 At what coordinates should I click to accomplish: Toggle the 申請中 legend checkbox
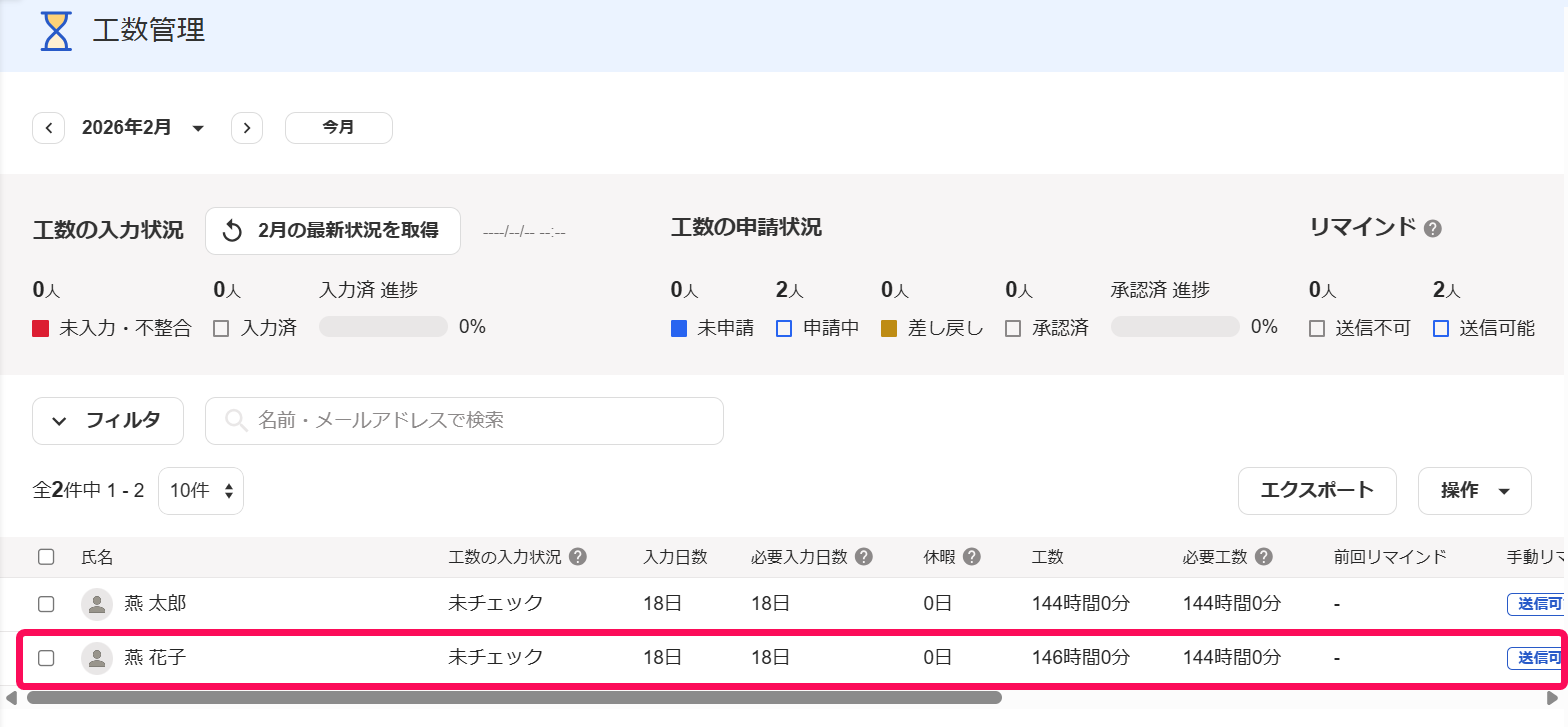click(x=784, y=328)
